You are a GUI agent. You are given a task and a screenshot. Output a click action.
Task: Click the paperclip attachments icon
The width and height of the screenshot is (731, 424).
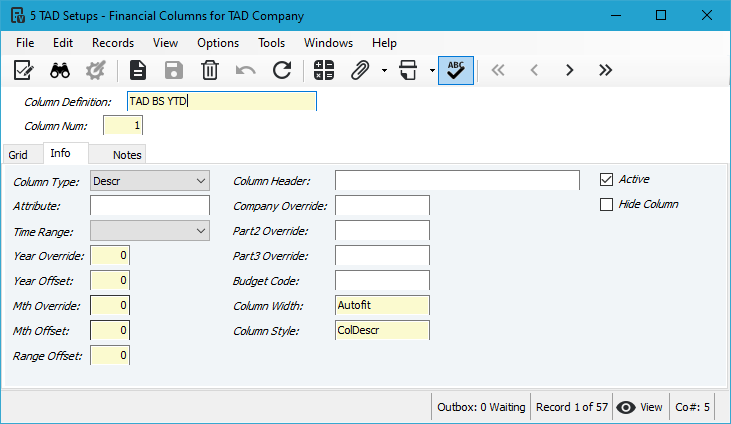(x=360, y=70)
